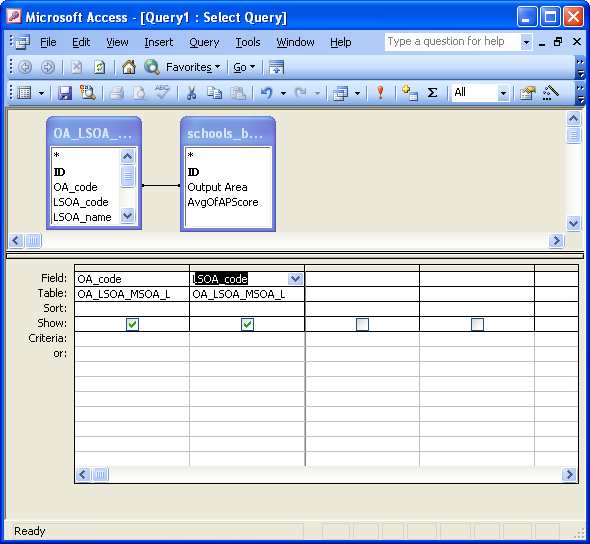Launch the Build wizard icon

pos(550,93)
